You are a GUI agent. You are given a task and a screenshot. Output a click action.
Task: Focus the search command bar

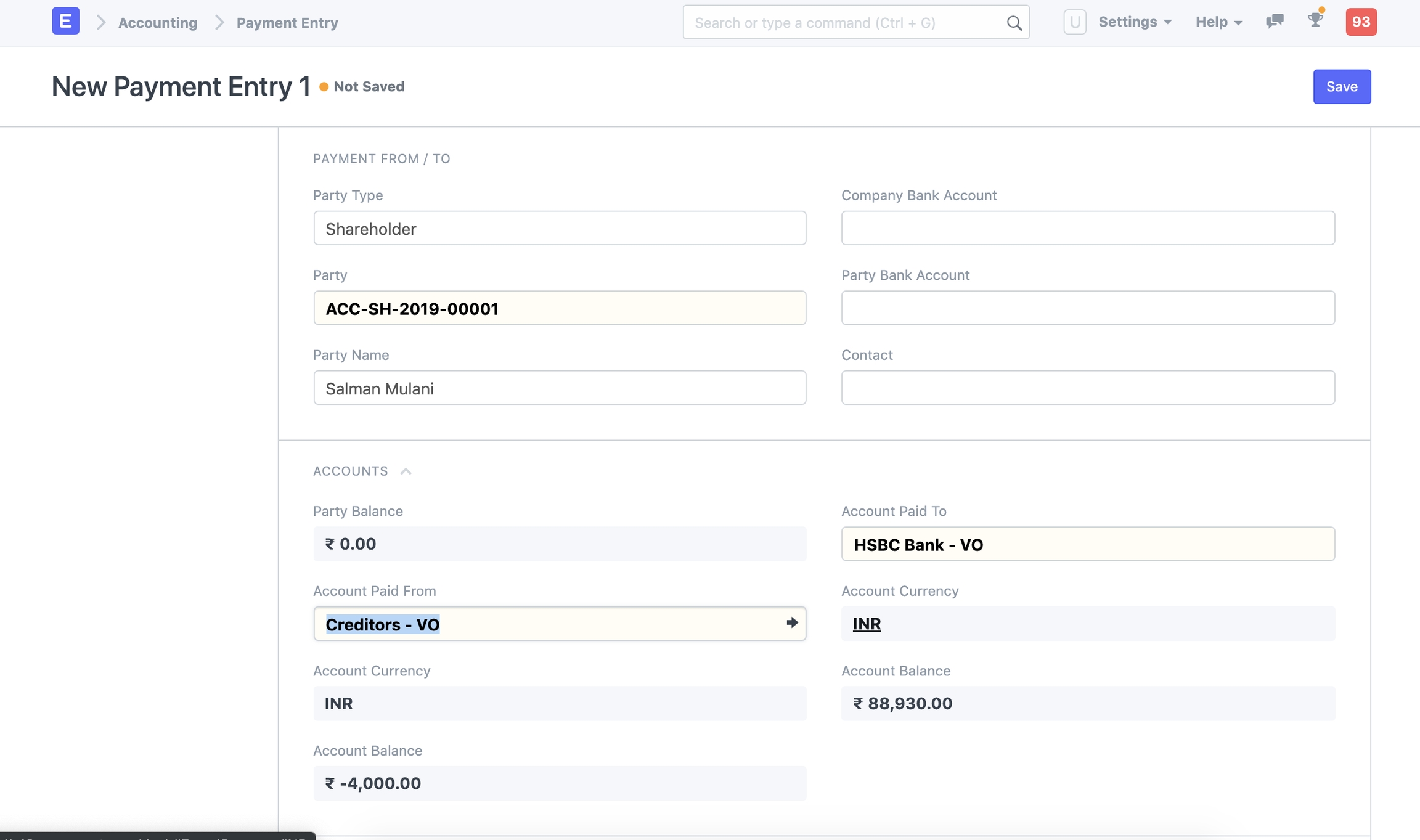[844, 23]
